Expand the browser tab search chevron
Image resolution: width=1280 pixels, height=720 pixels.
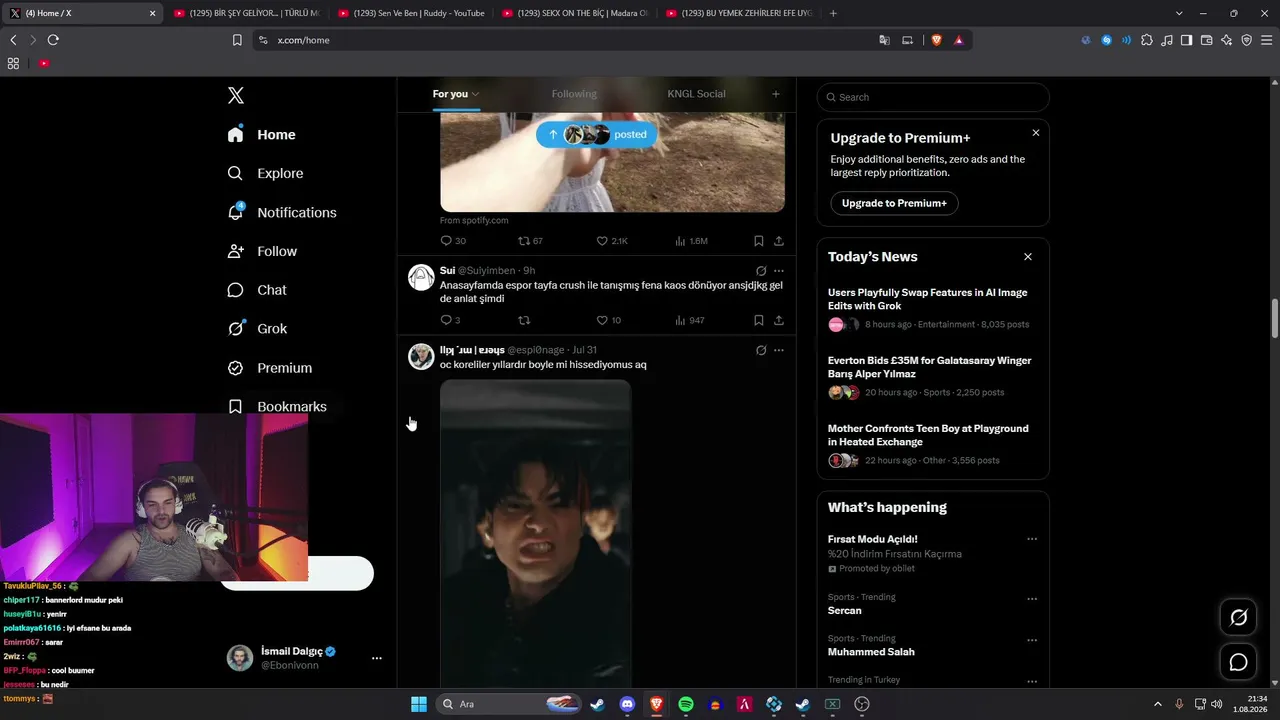click(x=1179, y=13)
